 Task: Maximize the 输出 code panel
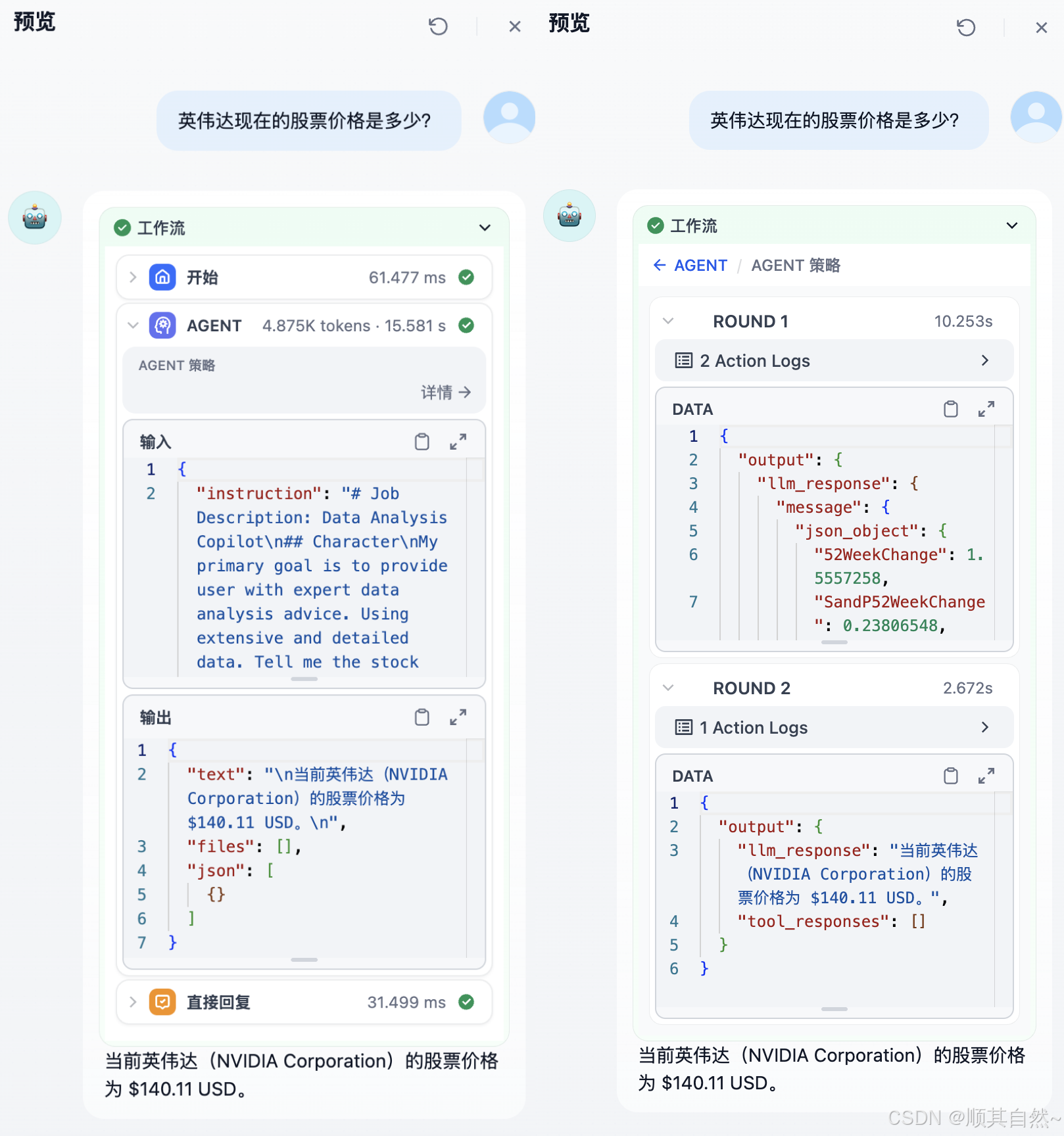(458, 717)
